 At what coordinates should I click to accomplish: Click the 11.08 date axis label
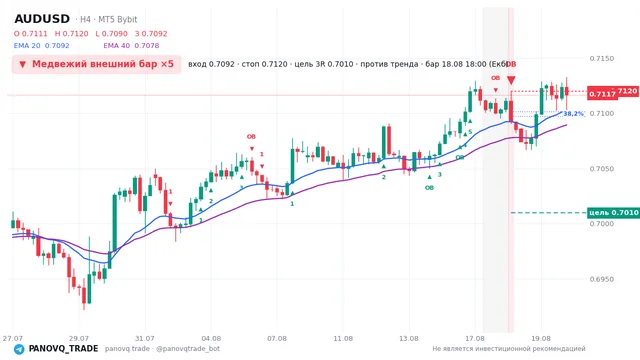[x=343, y=338]
